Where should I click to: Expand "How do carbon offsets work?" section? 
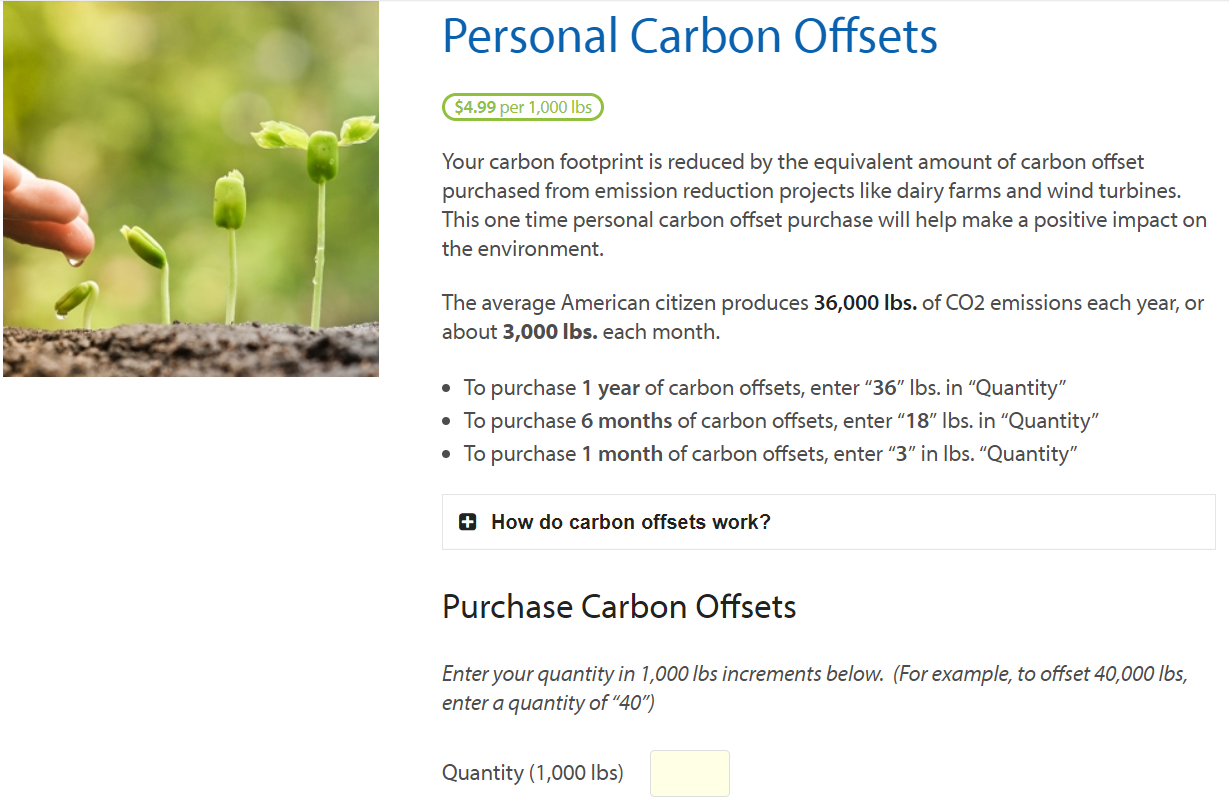coord(630,522)
